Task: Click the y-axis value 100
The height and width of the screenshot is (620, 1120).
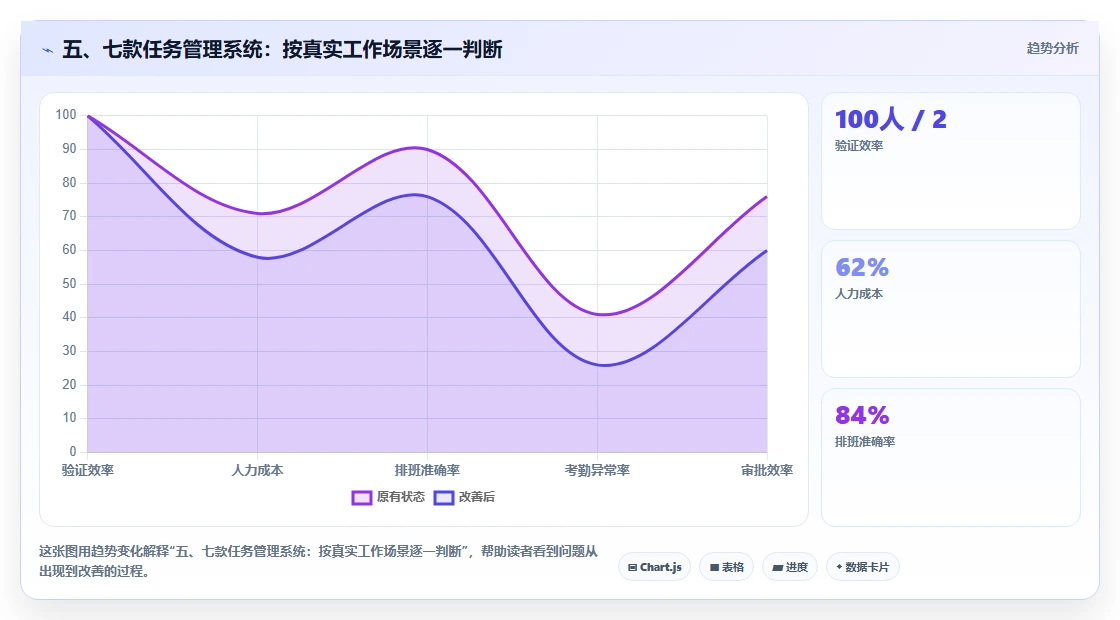Action: click(66, 115)
